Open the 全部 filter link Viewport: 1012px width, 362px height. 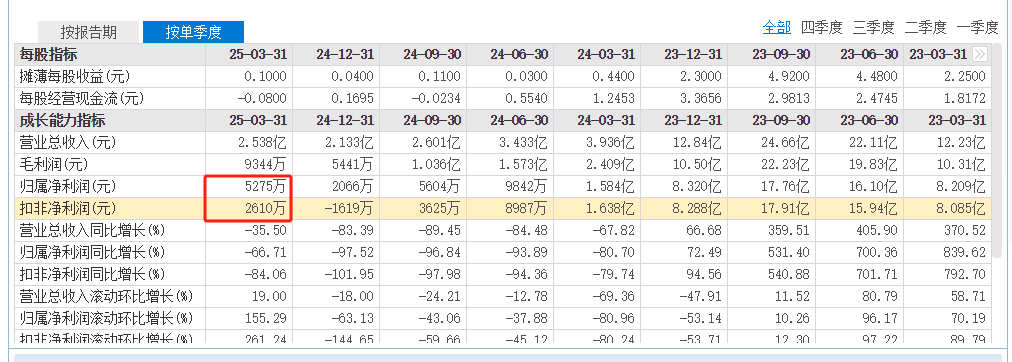pyautogui.click(x=776, y=28)
